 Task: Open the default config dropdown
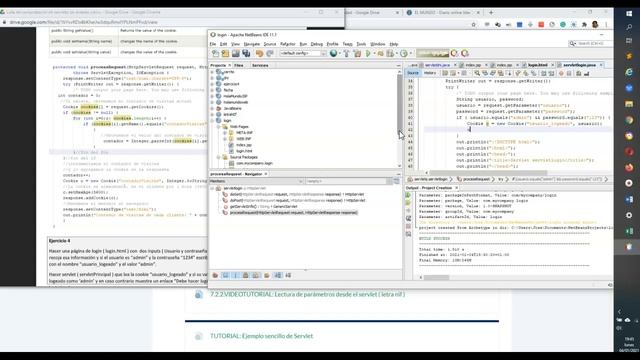point(303,53)
